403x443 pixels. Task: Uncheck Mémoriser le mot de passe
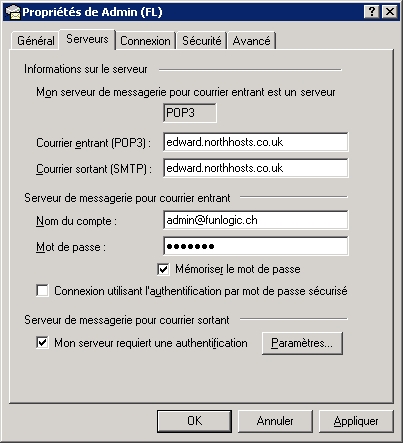(163, 269)
